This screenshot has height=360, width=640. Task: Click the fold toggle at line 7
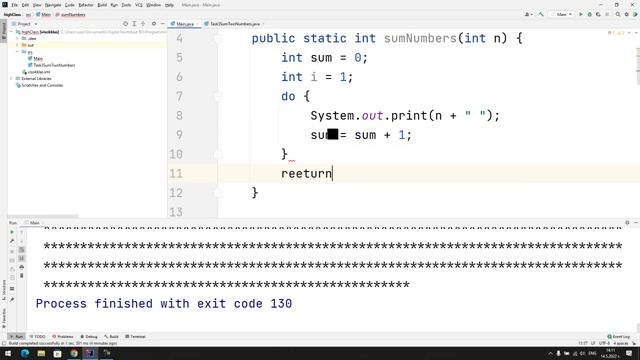point(218,97)
